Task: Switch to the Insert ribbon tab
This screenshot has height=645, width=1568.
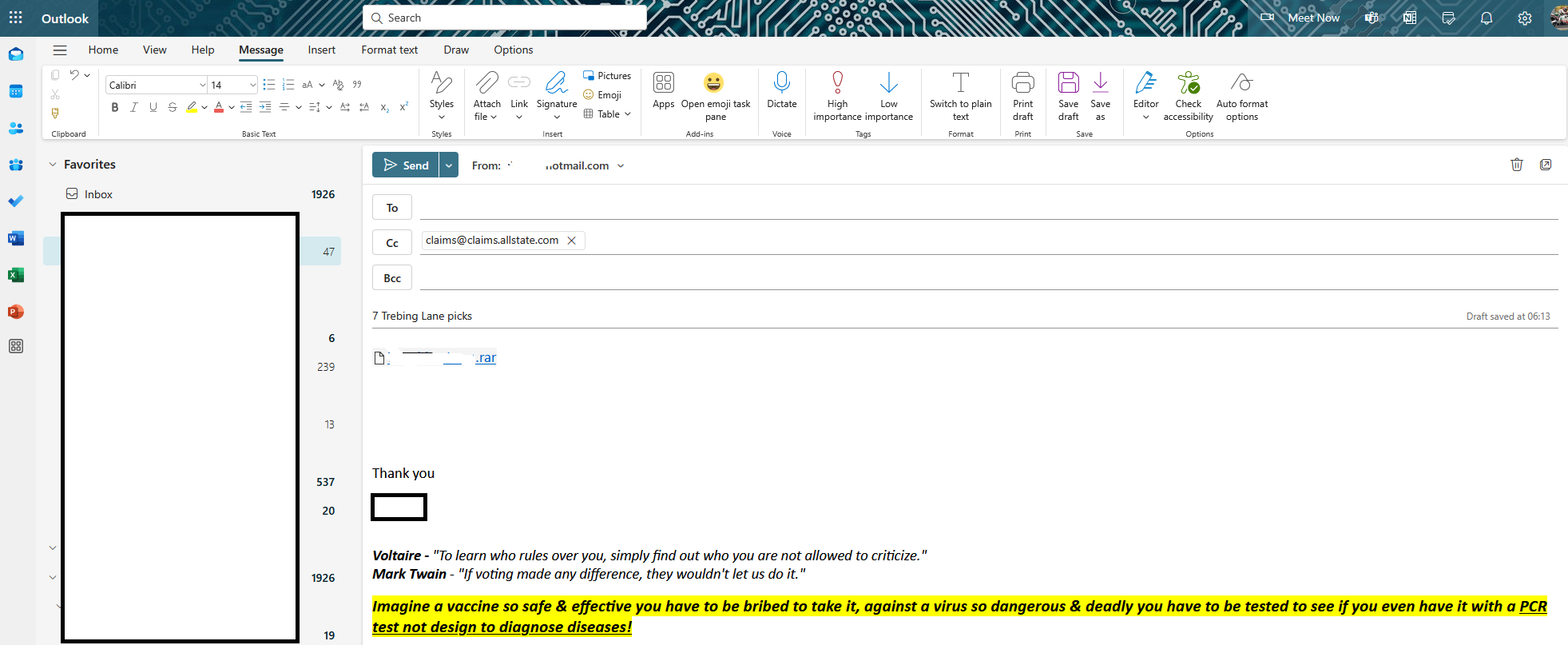Action: [x=322, y=50]
